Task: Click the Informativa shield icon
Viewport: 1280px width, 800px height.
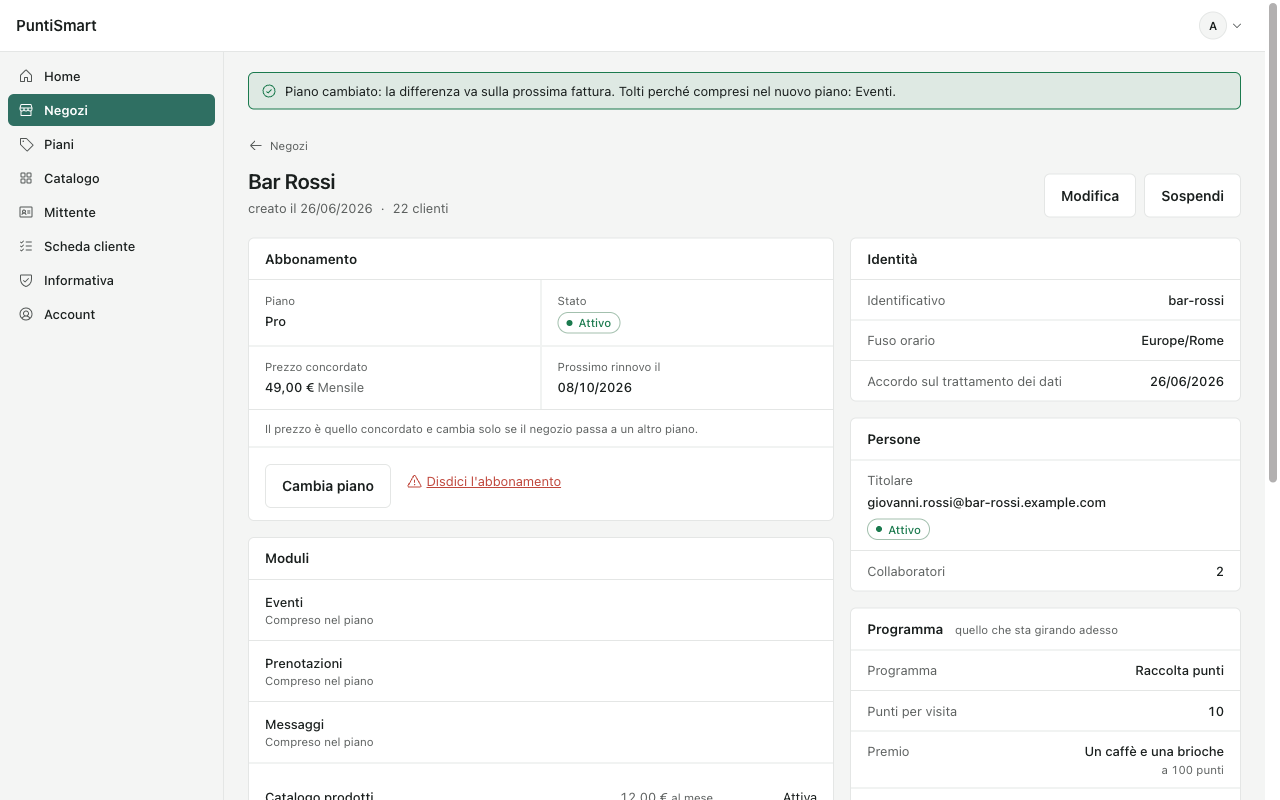Action: 26,280
